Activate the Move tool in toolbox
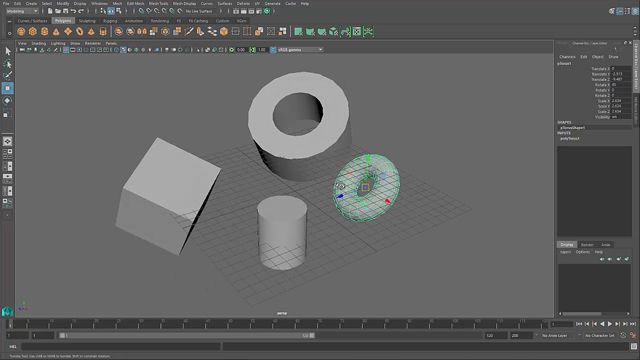 coord(7,88)
